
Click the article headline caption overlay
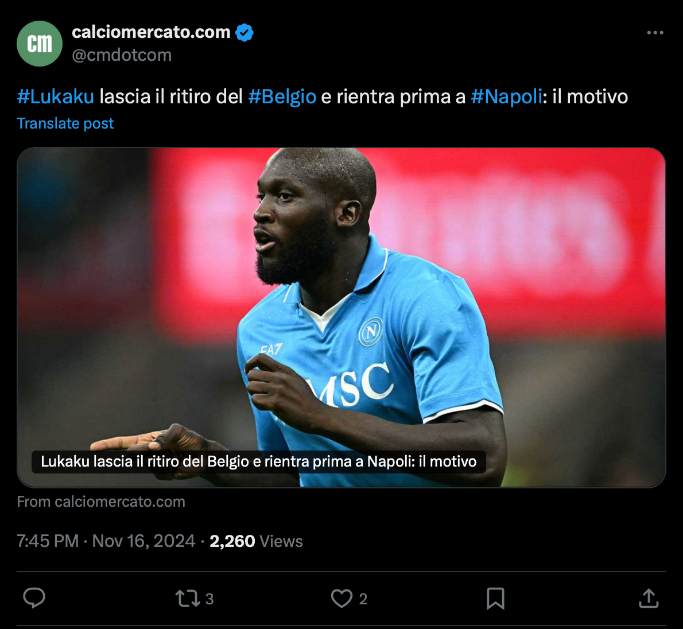pos(259,462)
